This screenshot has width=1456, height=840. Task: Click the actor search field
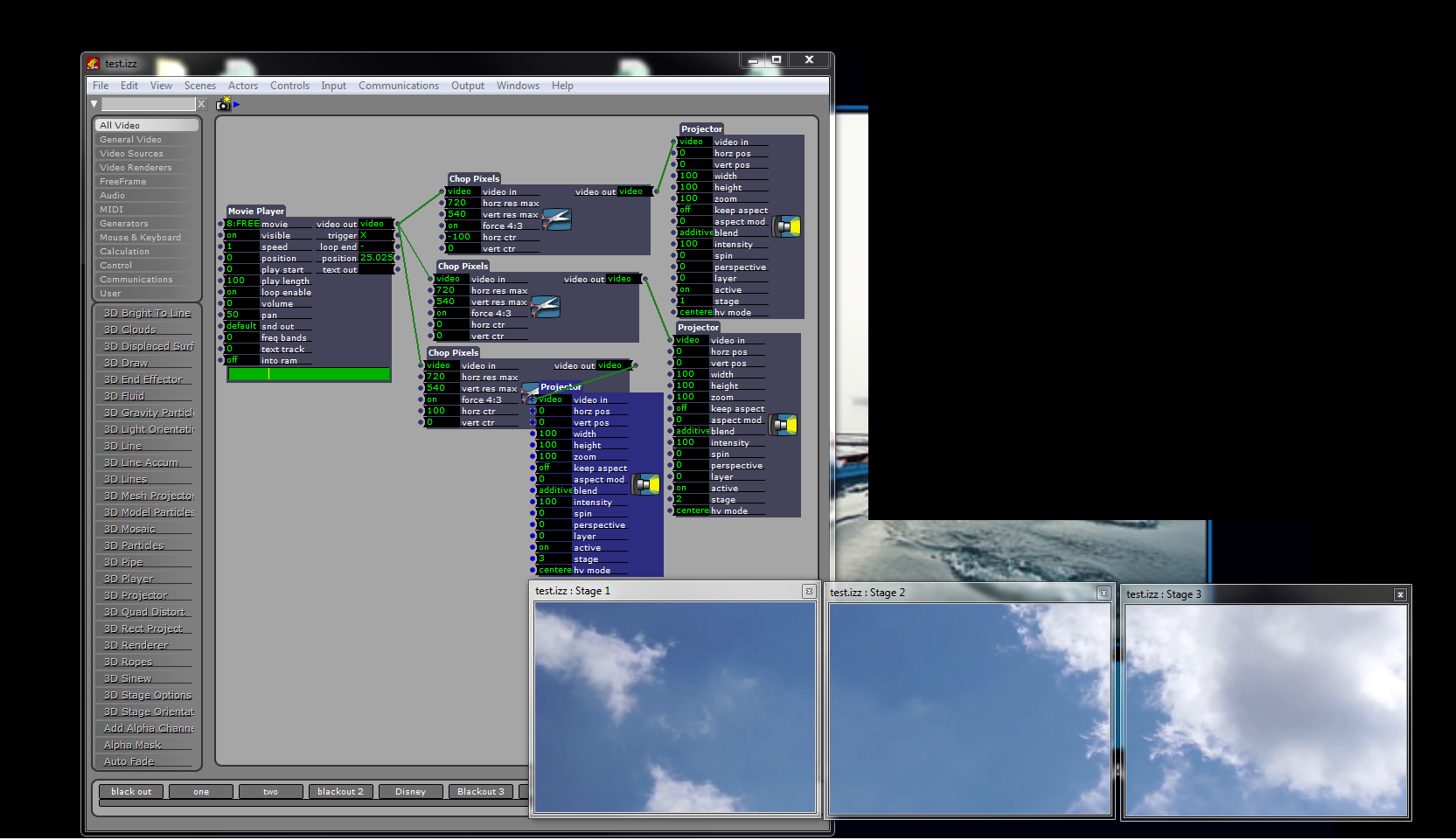pos(148,104)
